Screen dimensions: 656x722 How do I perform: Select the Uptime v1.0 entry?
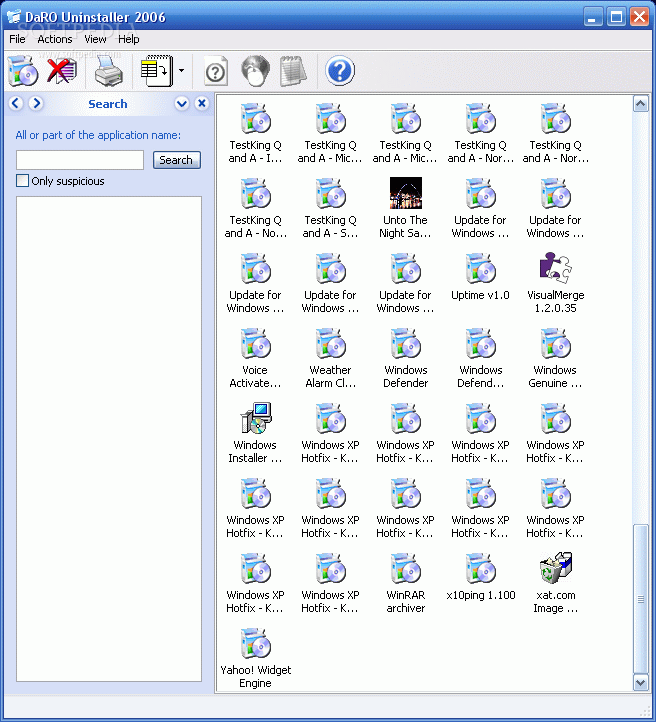coord(480,277)
